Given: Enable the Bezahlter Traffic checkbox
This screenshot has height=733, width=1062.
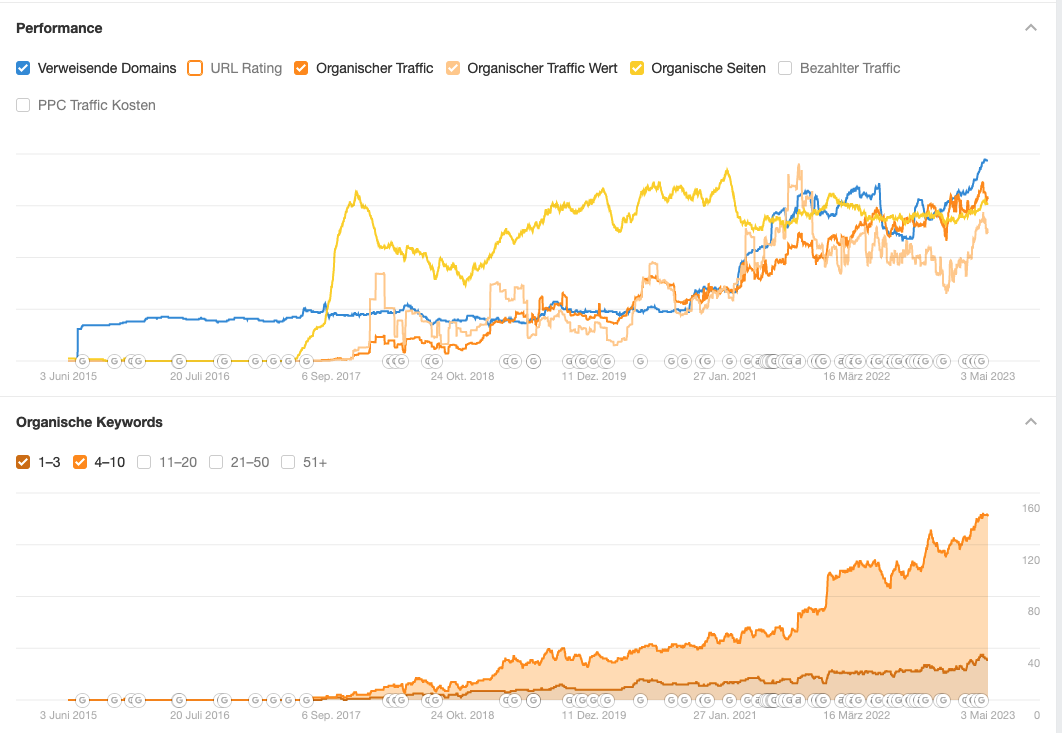Looking at the screenshot, I should tap(785, 68).
